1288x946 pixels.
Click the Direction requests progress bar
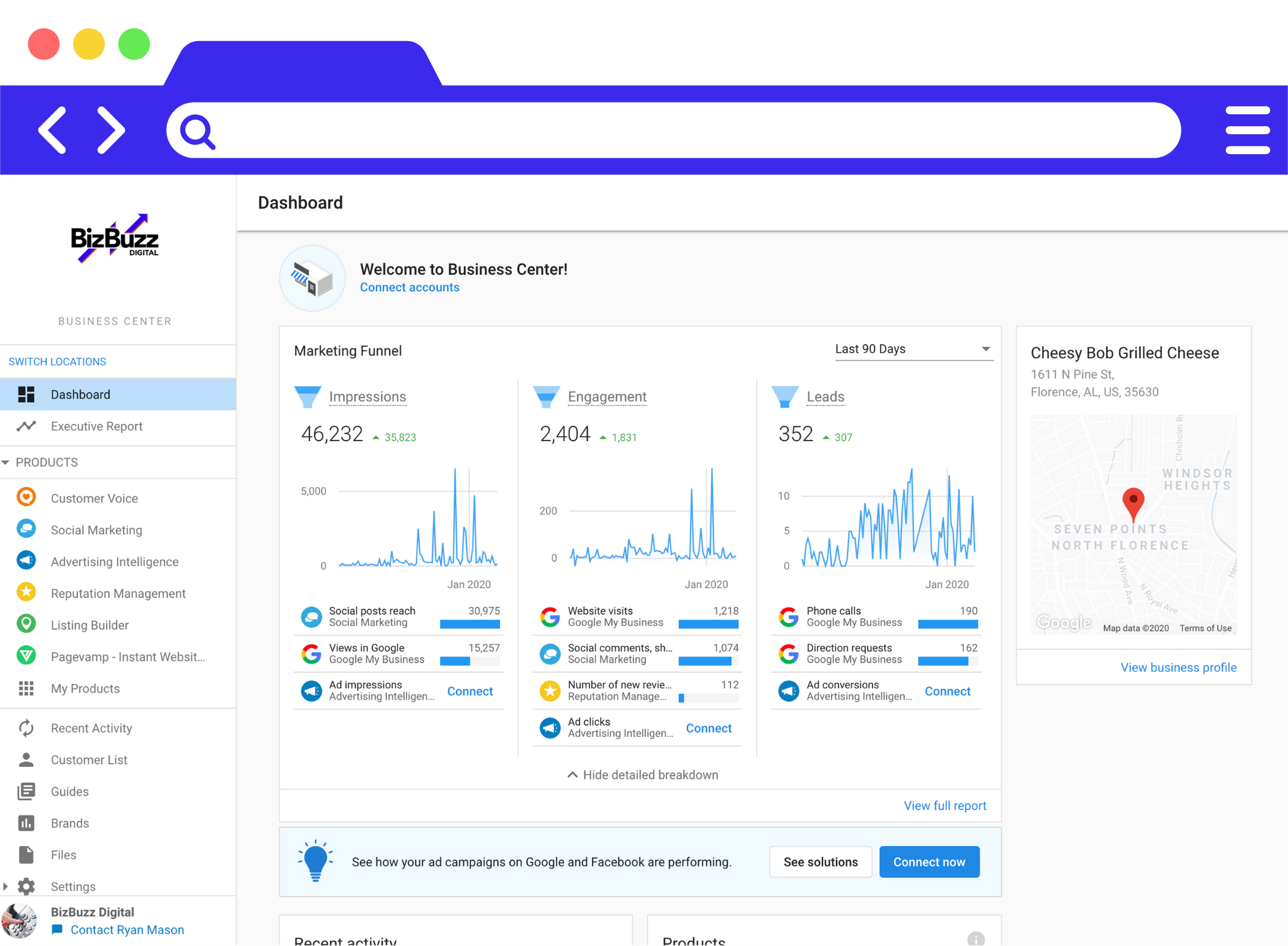pos(948,661)
